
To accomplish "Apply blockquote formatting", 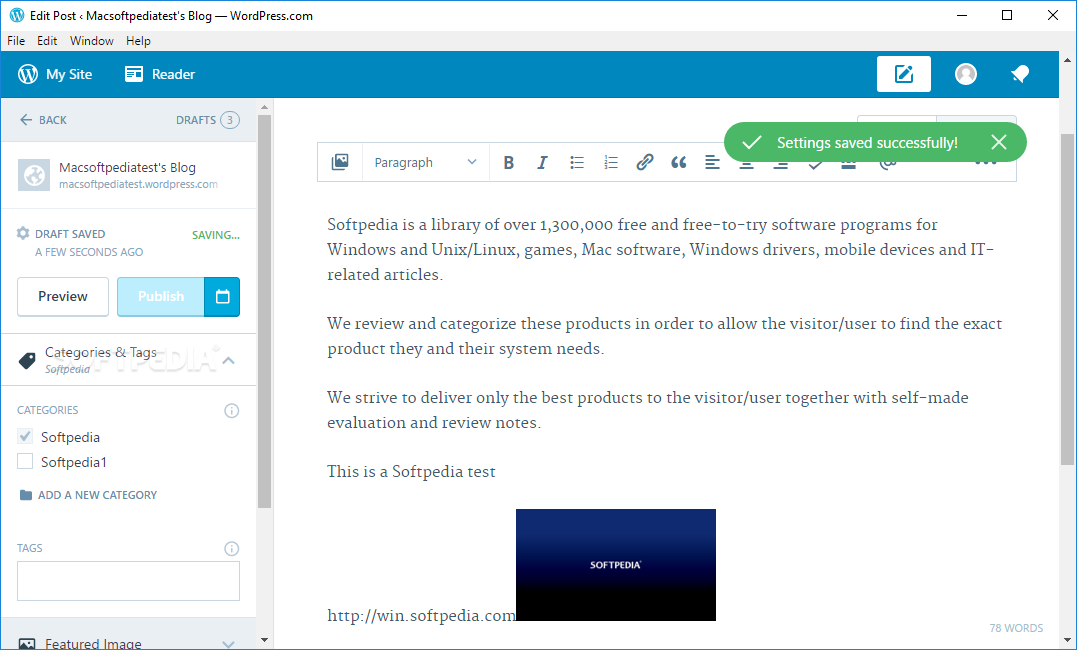I will point(679,162).
